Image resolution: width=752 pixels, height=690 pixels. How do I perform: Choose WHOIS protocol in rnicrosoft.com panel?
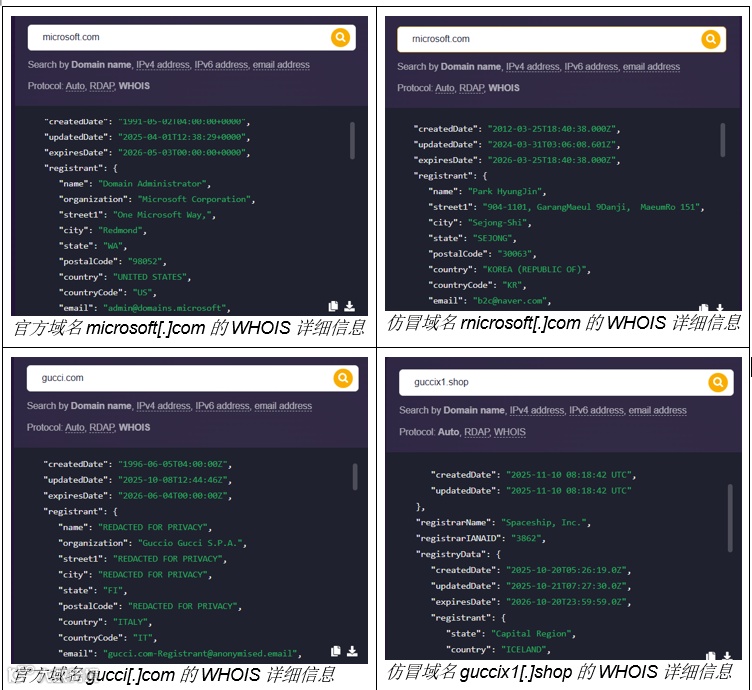[504, 88]
